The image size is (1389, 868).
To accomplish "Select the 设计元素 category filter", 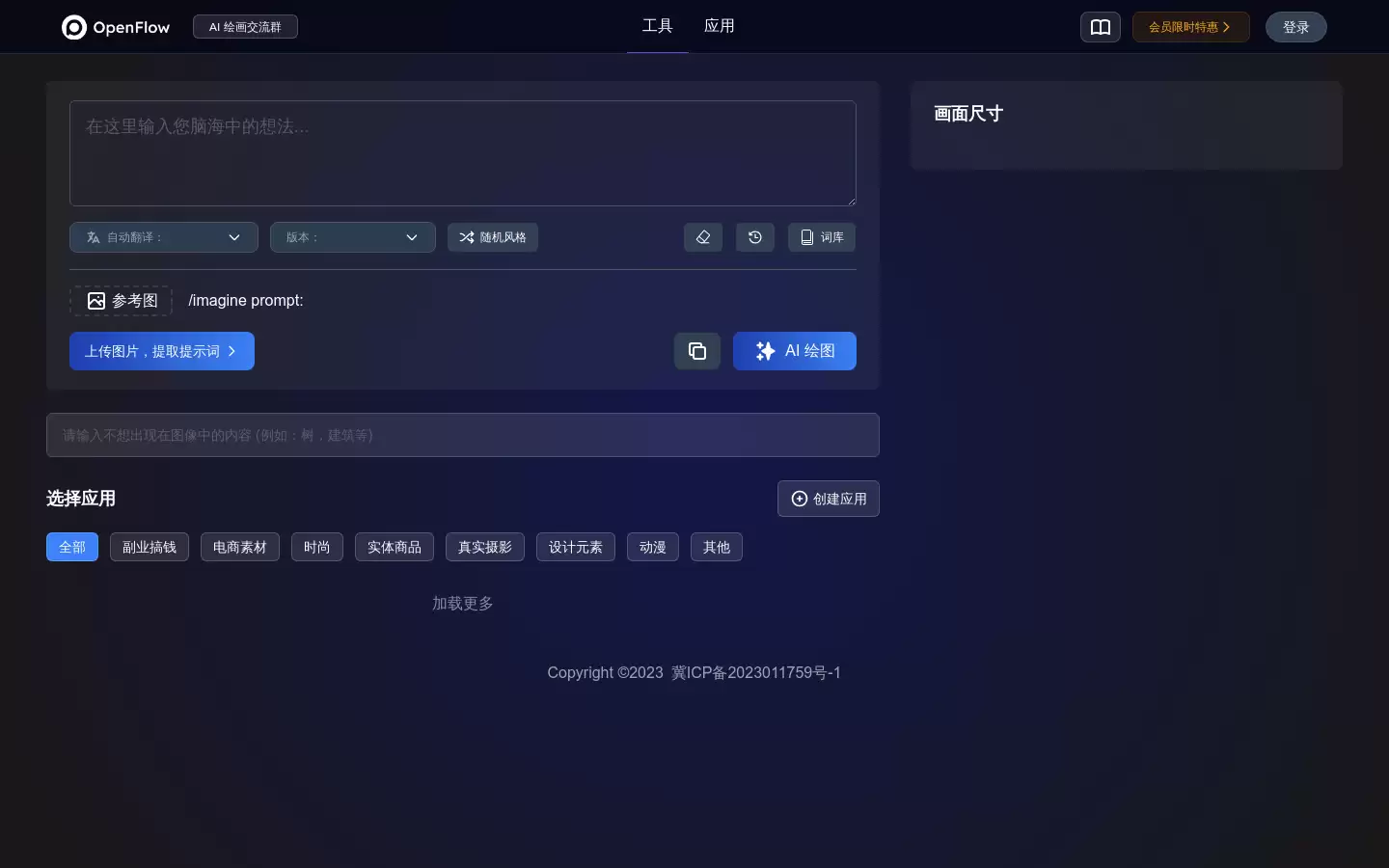I will point(576,547).
